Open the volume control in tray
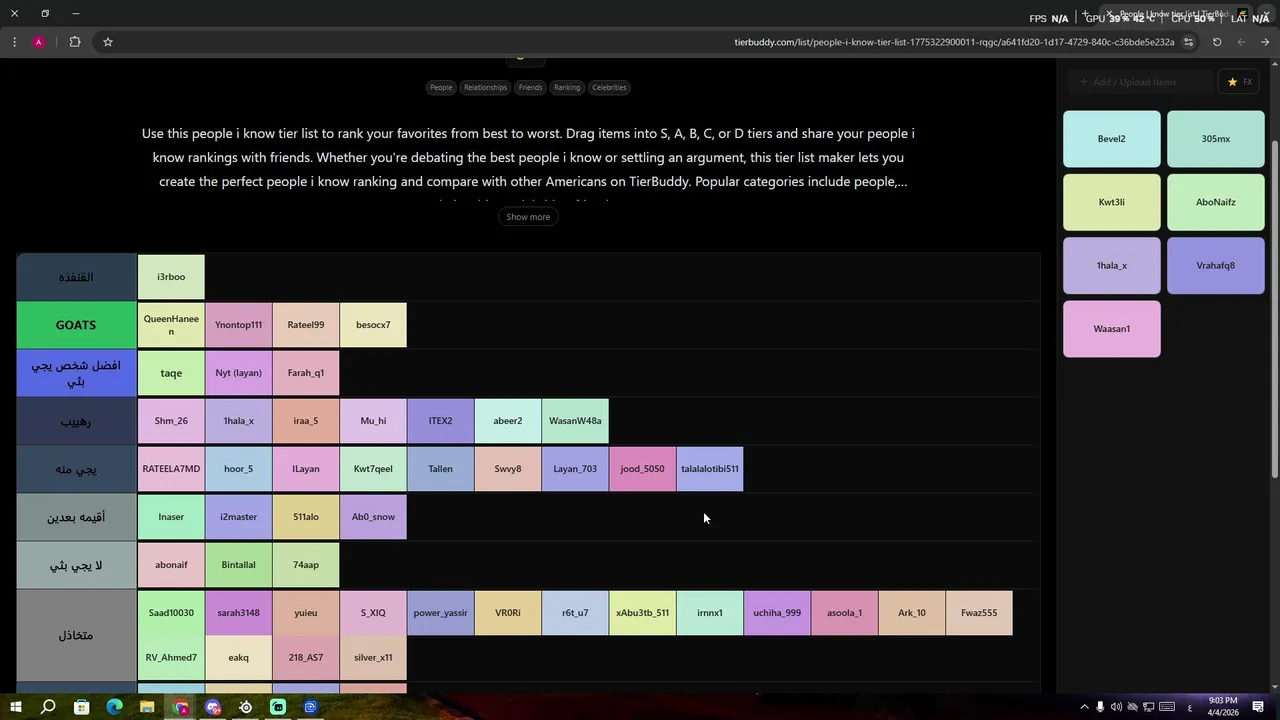This screenshot has width=1280, height=720. [1116, 707]
